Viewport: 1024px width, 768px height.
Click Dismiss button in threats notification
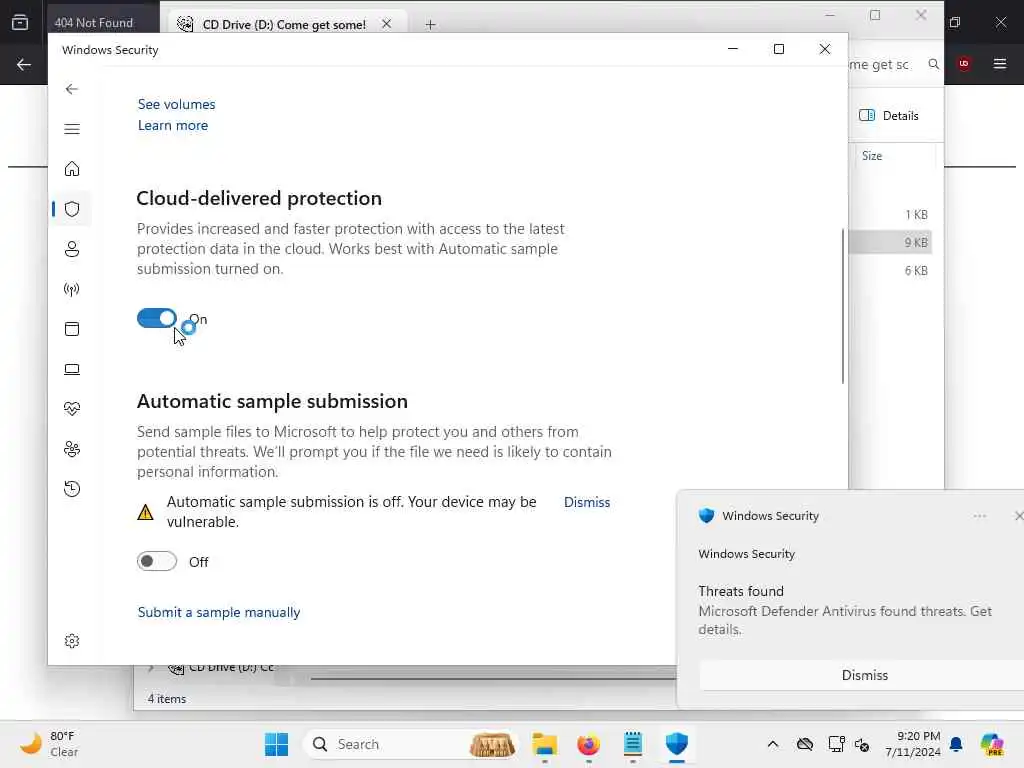point(864,675)
